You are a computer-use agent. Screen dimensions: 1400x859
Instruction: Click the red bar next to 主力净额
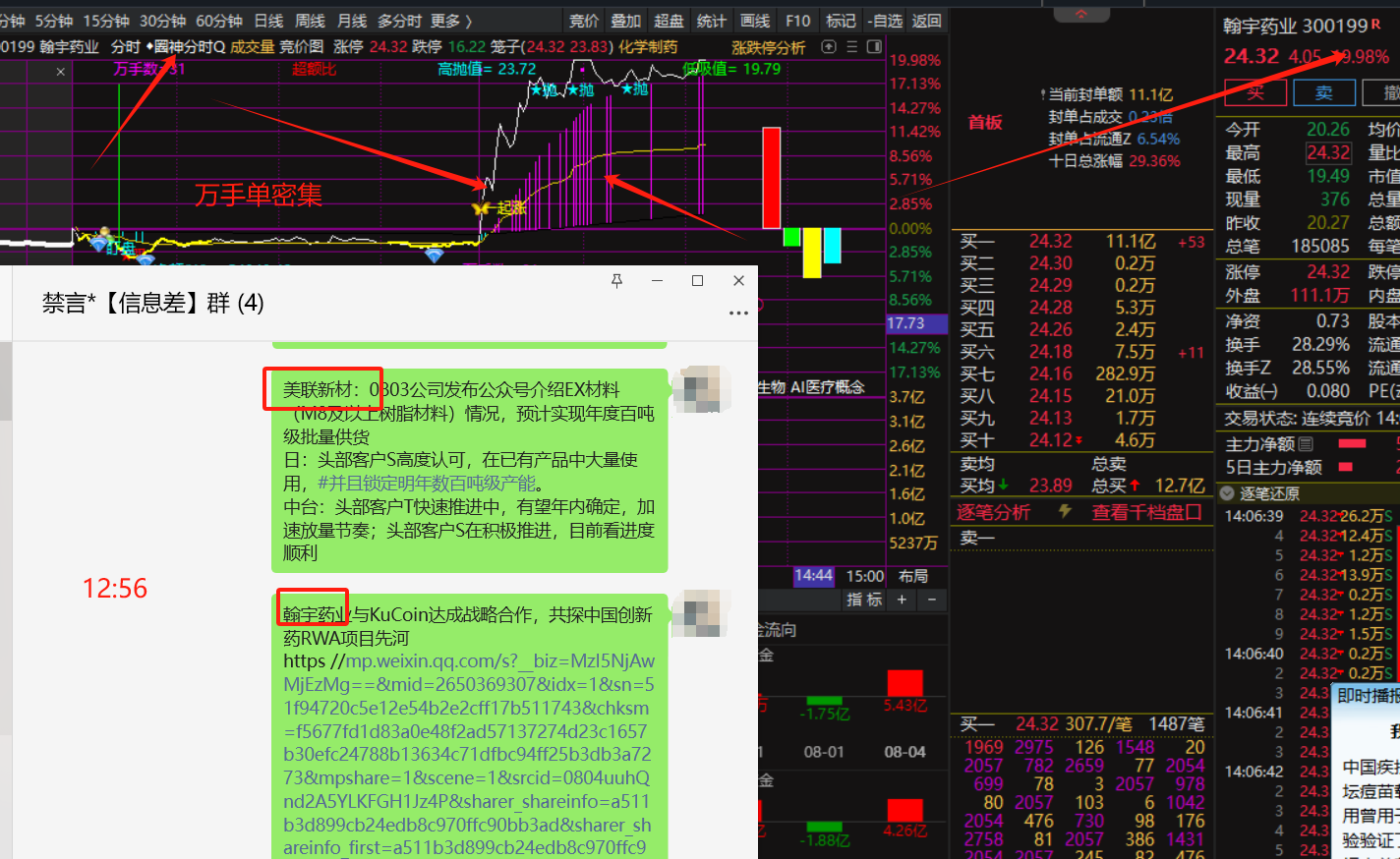click(x=1353, y=444)
